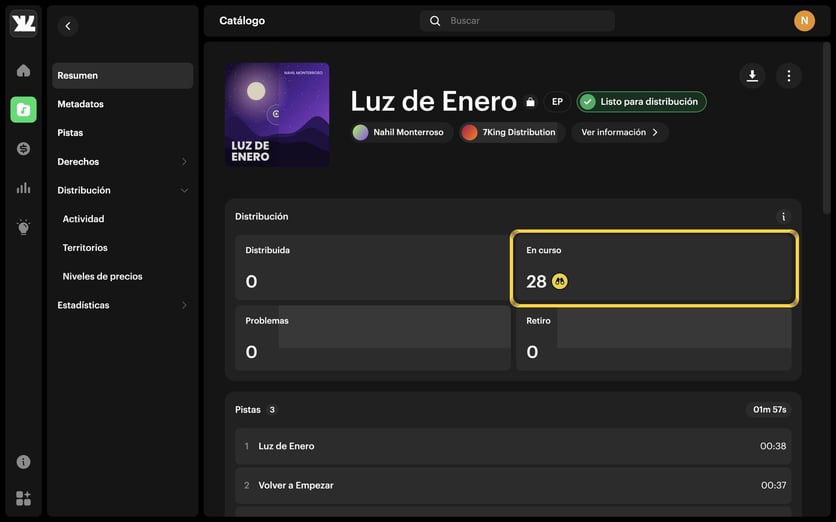Open the info icon in left rail
Image resolution: width=836 pixels, height=522 pixels.
23,462
